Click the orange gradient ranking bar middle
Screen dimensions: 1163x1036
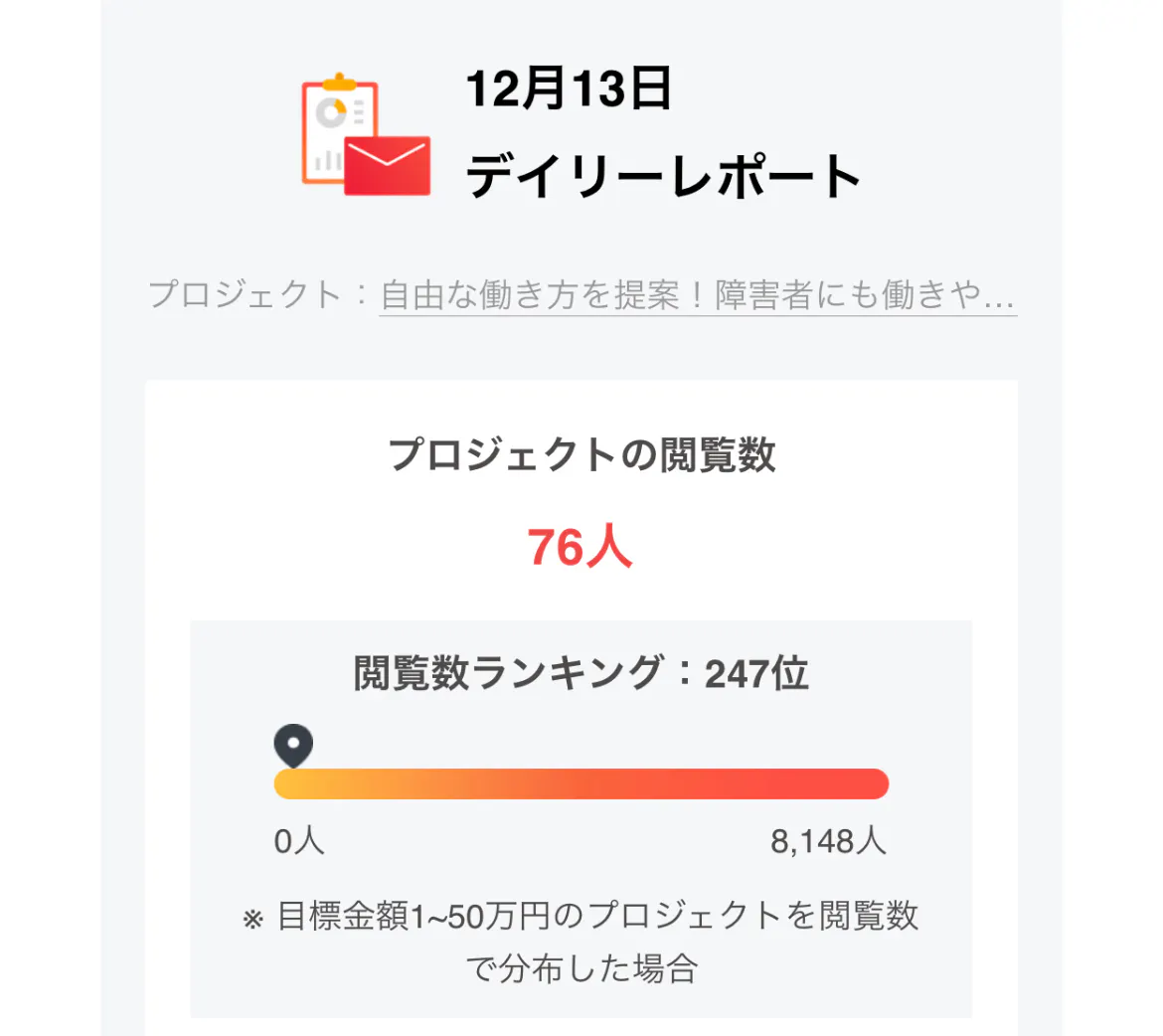581,783
